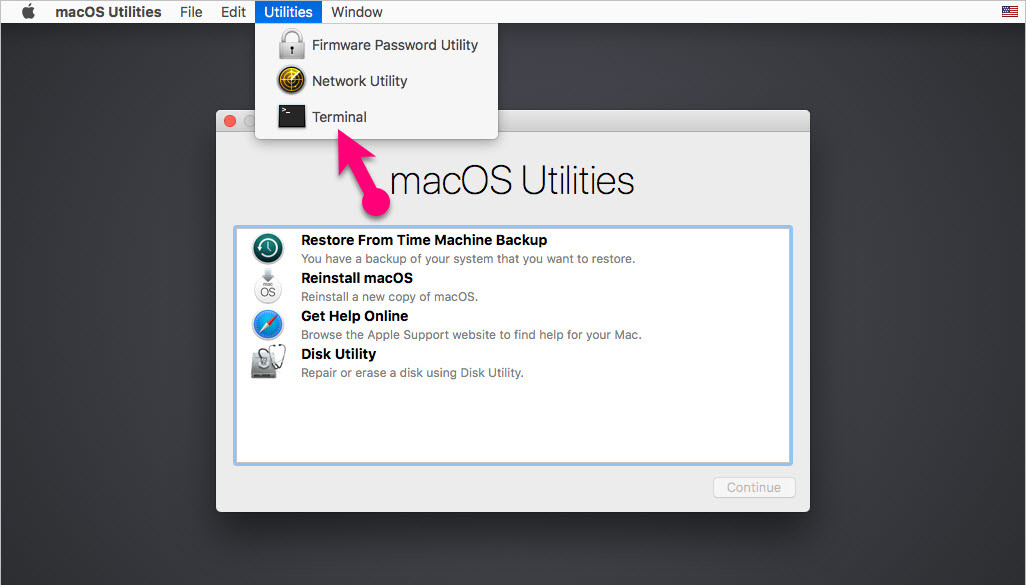The height and width of the screenshot is (585, 1026).
Task: Click 'Repair or erase a disk' description
Action: [x=412, y=372]
